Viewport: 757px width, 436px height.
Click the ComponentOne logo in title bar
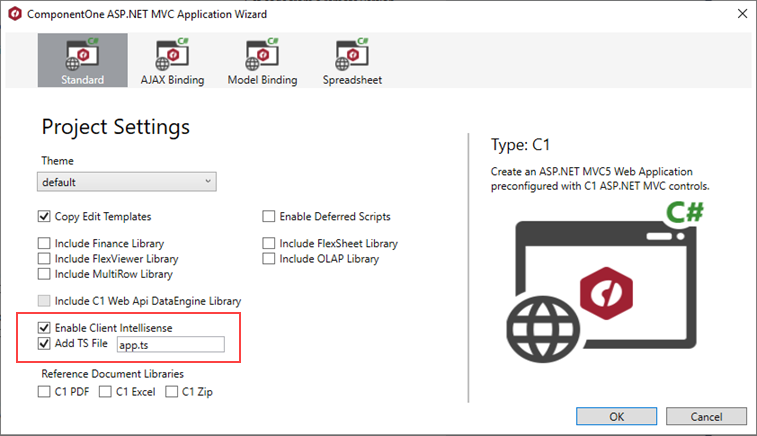click(x=16, y=15)
